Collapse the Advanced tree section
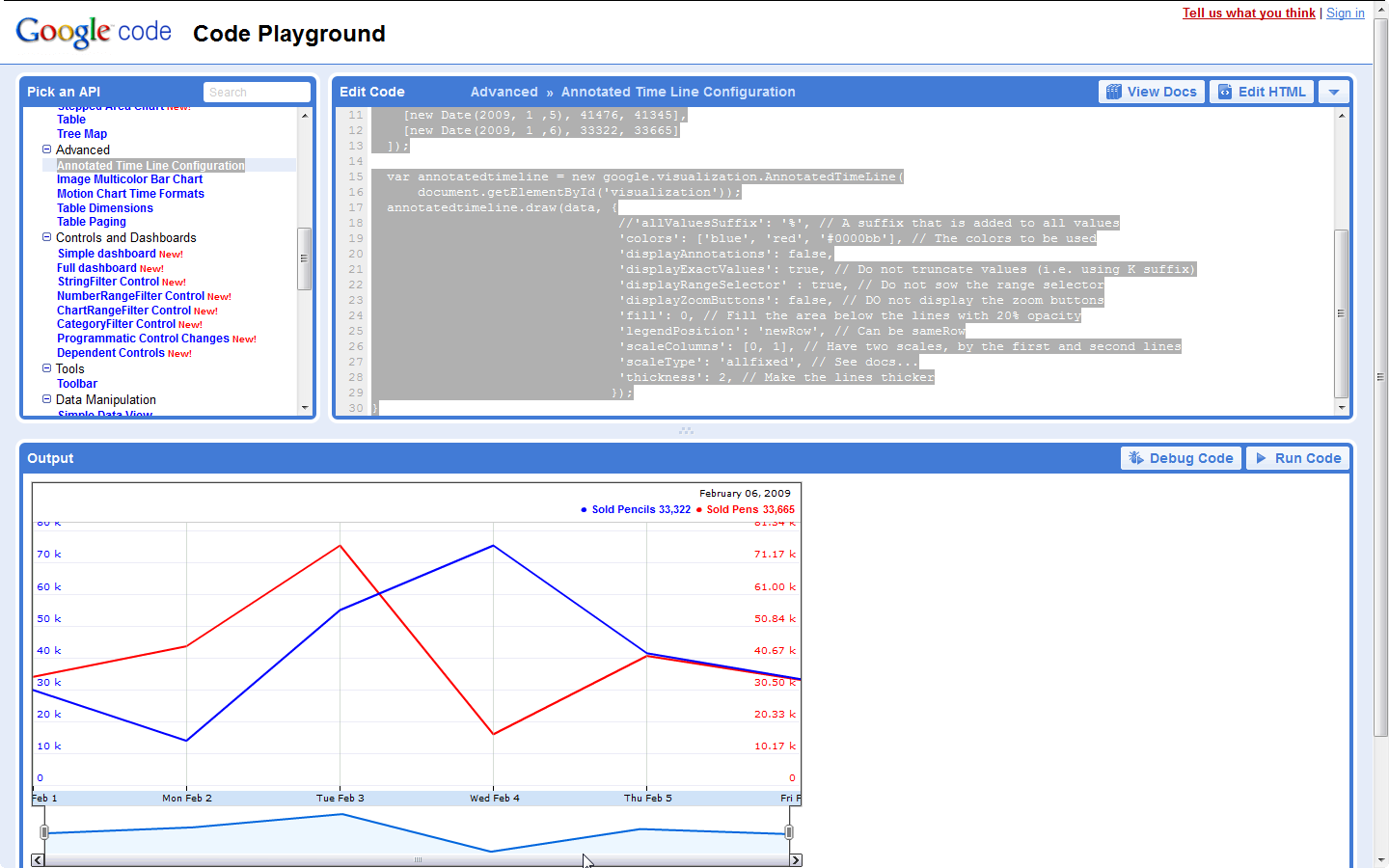This screenshot has height=868, width=1389. pos(46,149)
